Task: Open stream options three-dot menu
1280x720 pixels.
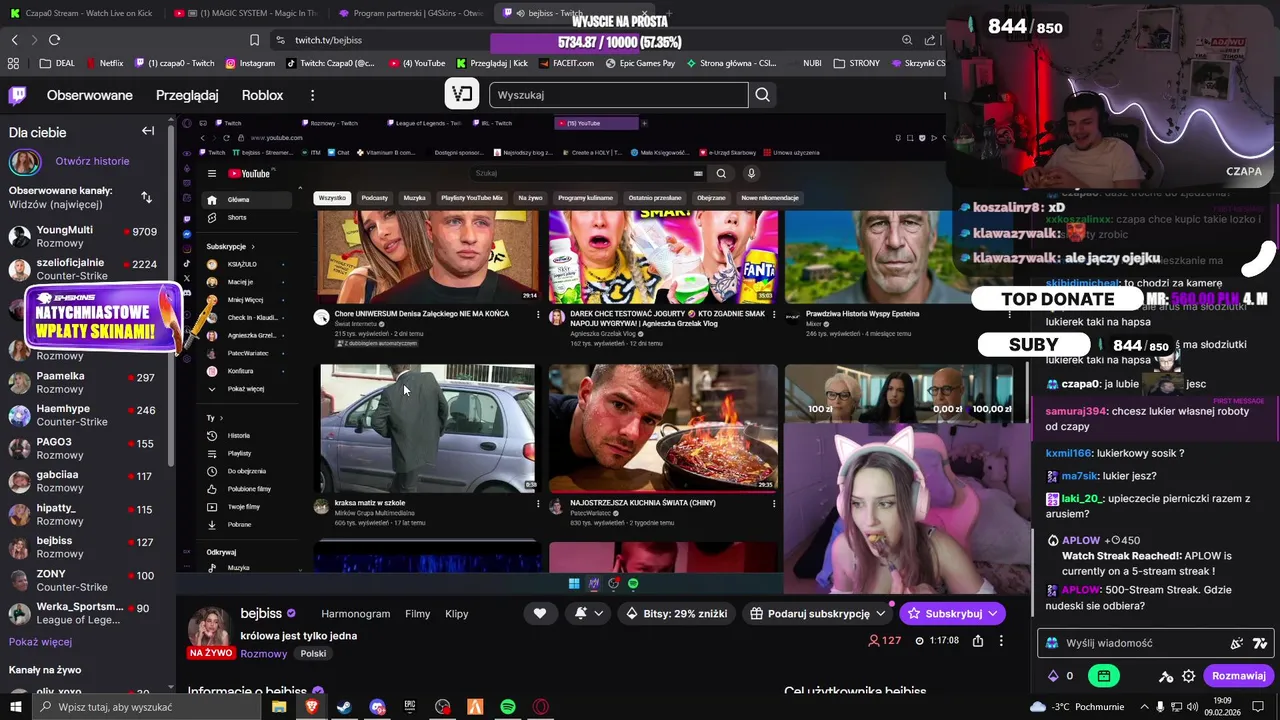Action: tap(1001, 640)
